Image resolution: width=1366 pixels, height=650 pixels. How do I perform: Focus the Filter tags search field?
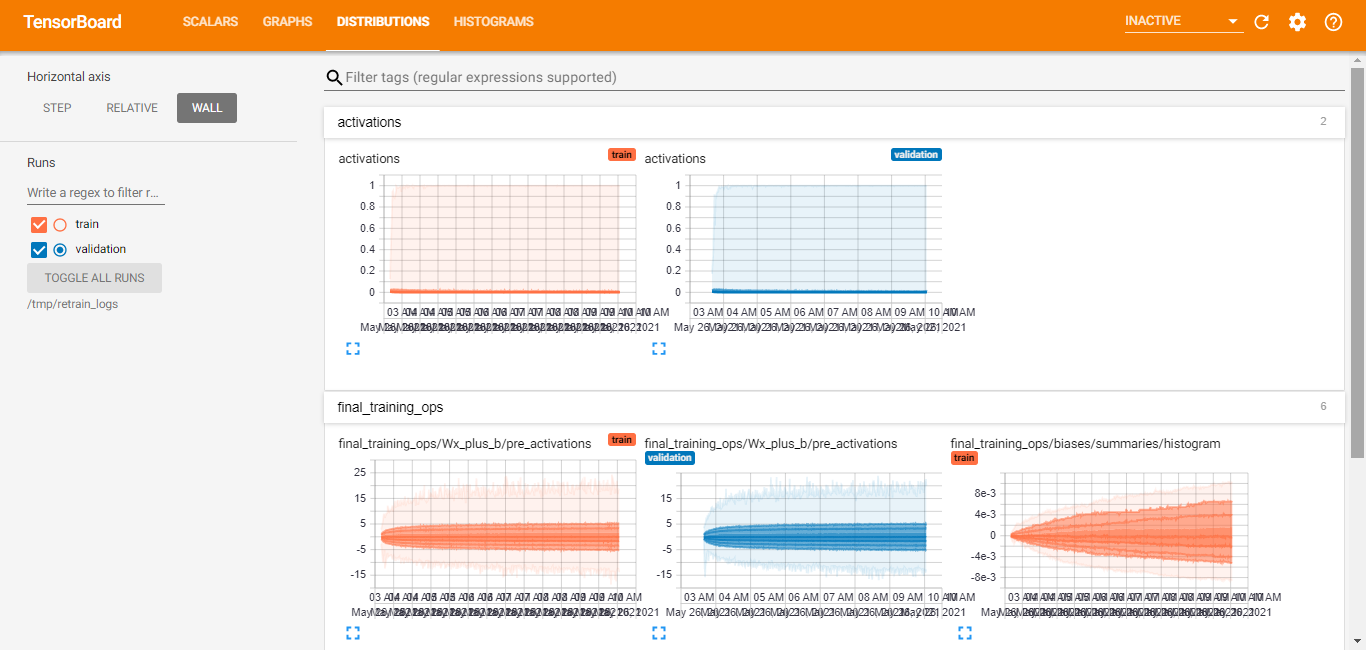pyautogui.click(x=844, y=77)
